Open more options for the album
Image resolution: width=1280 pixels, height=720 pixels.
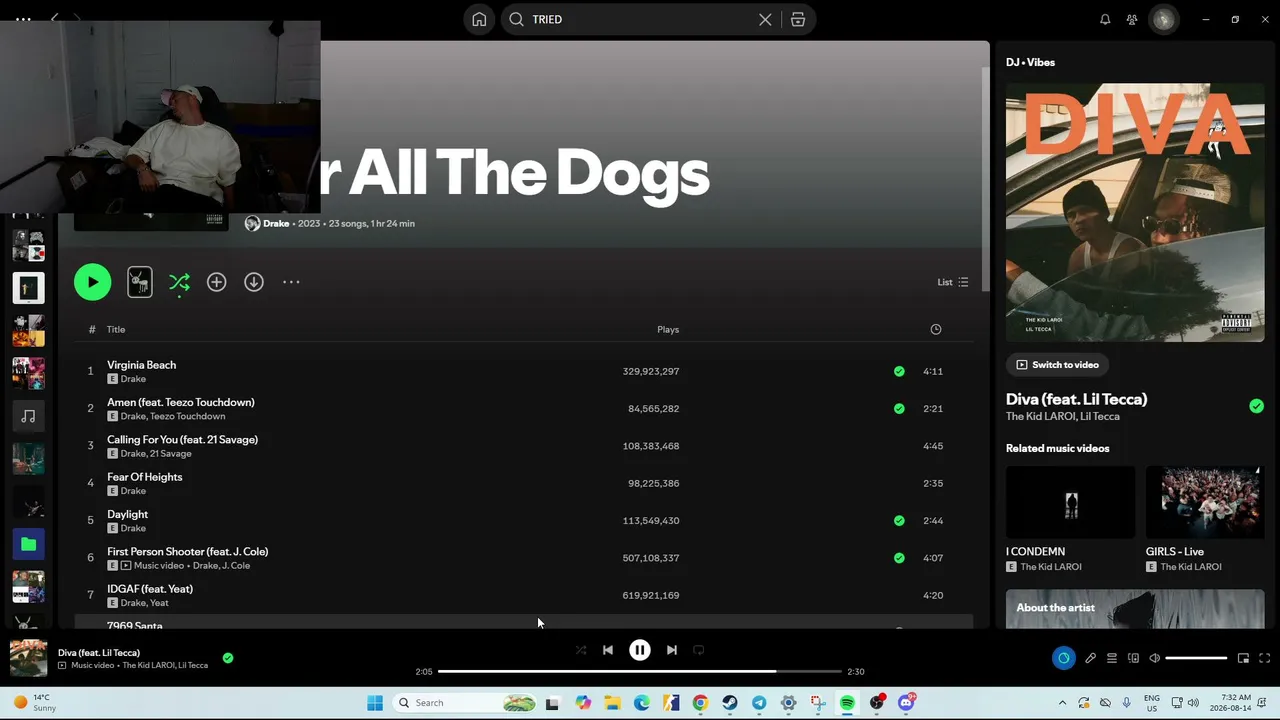point(291,282)
